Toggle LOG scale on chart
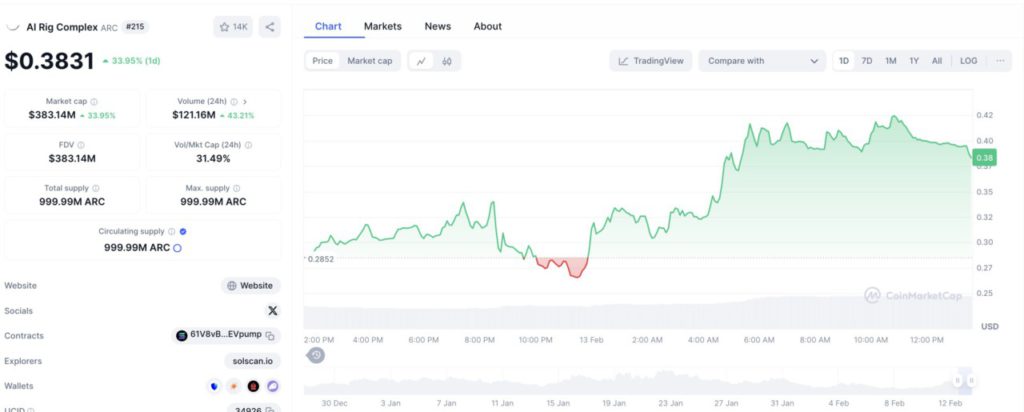Image resolution: width=1024 pixels, height=412 pixels. coord(968,61)
